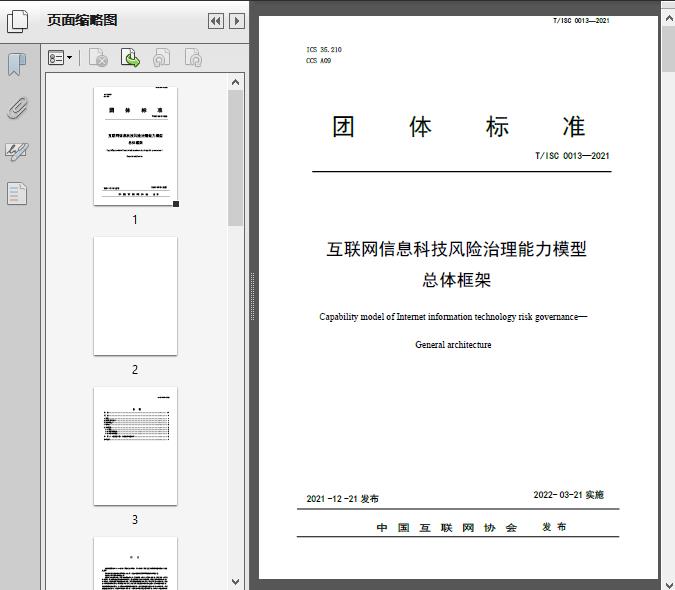Click standard number T/ISC 0013—2021 under heading
This screenshot has height=590, width=675.
572,156
